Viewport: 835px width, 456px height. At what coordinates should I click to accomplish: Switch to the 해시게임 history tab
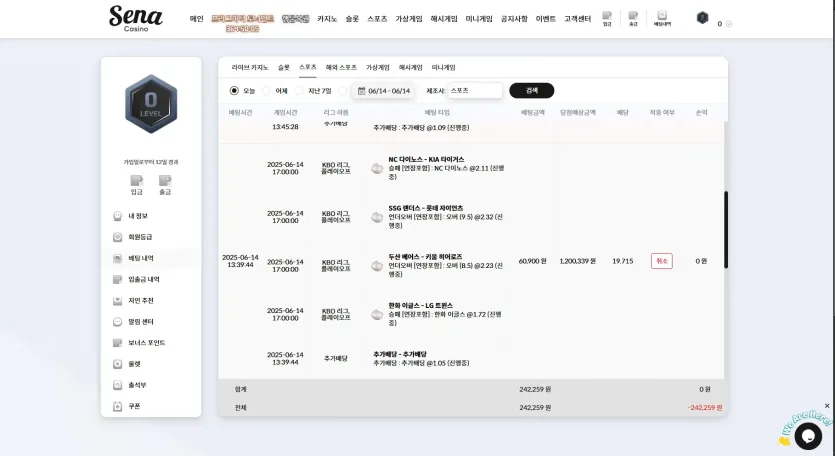click(x=411, y=68)
